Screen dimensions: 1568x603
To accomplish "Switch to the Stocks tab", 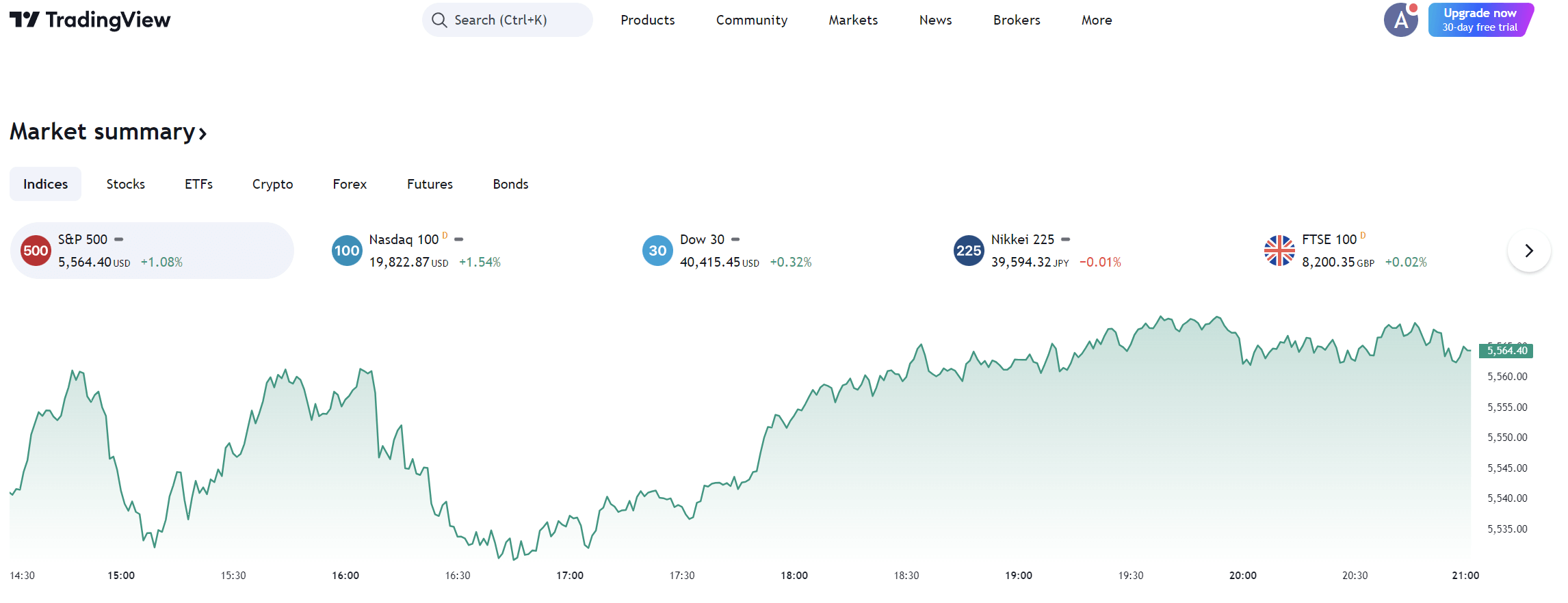I will (126, 184).
